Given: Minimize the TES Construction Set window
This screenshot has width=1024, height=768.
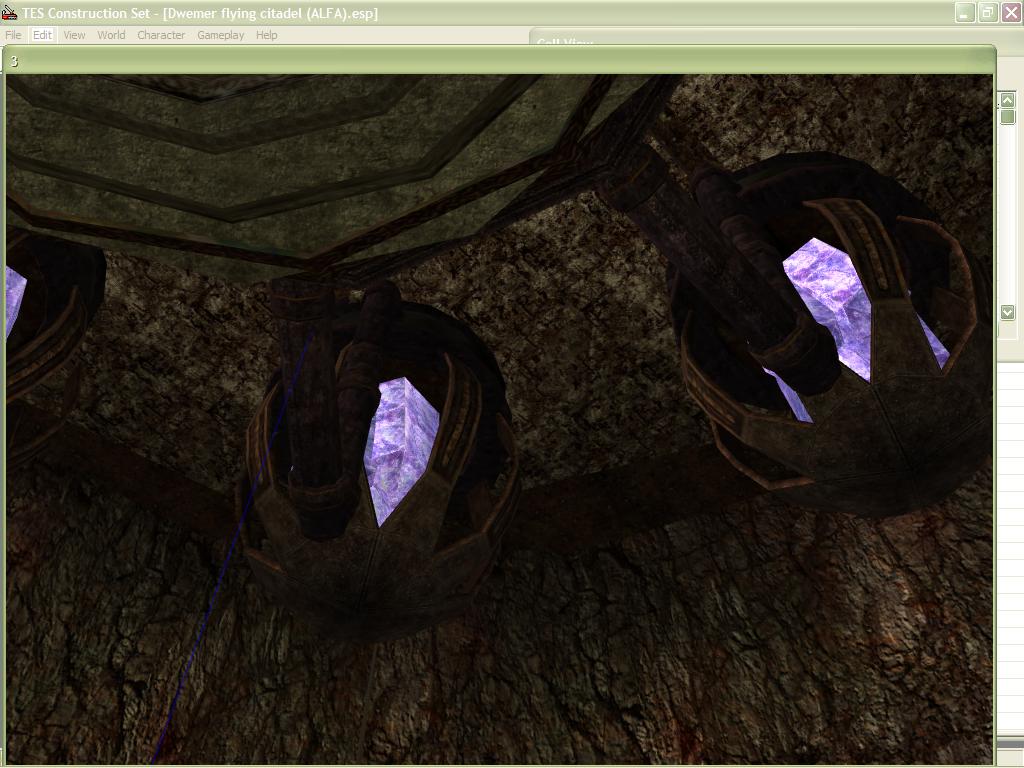Looking at the screenshot, I should pyautogui.click(x=965, y=12).
